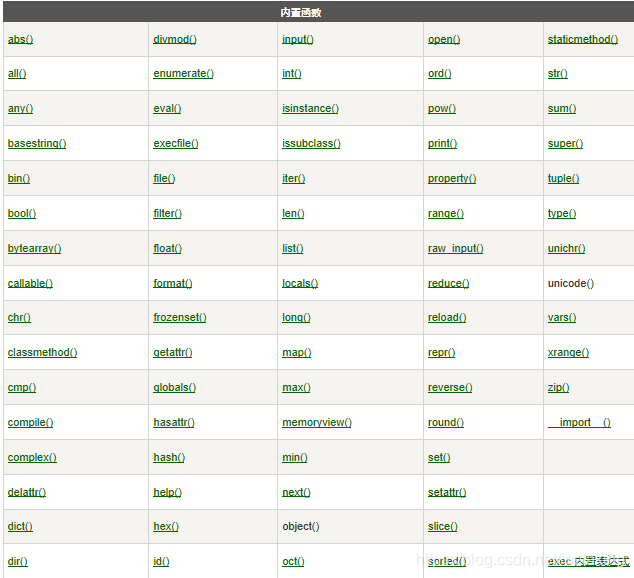
Task: Open the exec built-in expression link
Action: (588, 561)
